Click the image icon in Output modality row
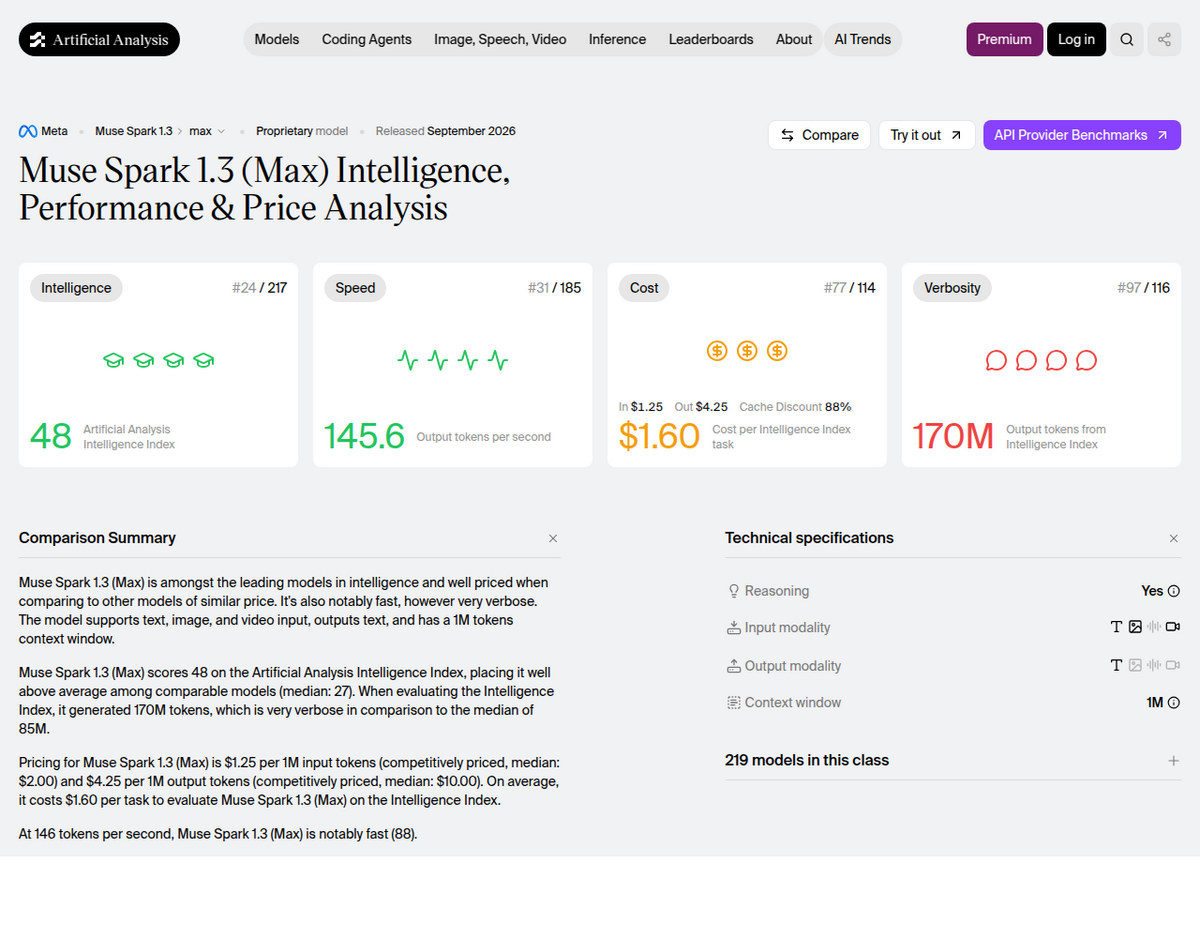 click(x=1135, y=665)
